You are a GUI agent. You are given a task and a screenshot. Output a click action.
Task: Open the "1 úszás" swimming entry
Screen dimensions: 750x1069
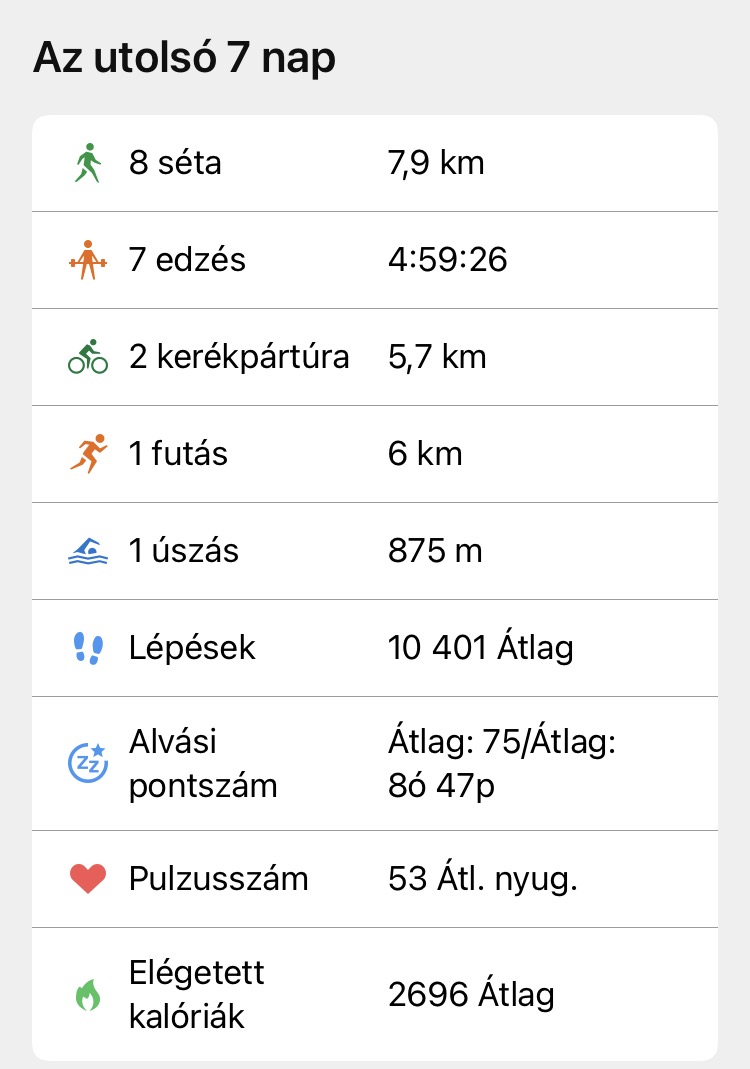[x=184, y=551]
